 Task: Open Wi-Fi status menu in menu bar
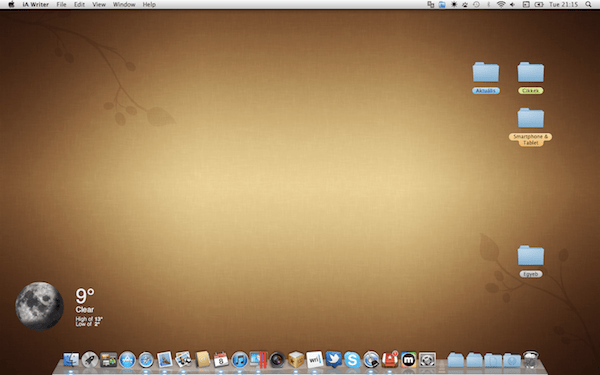[x=501, y=5]
